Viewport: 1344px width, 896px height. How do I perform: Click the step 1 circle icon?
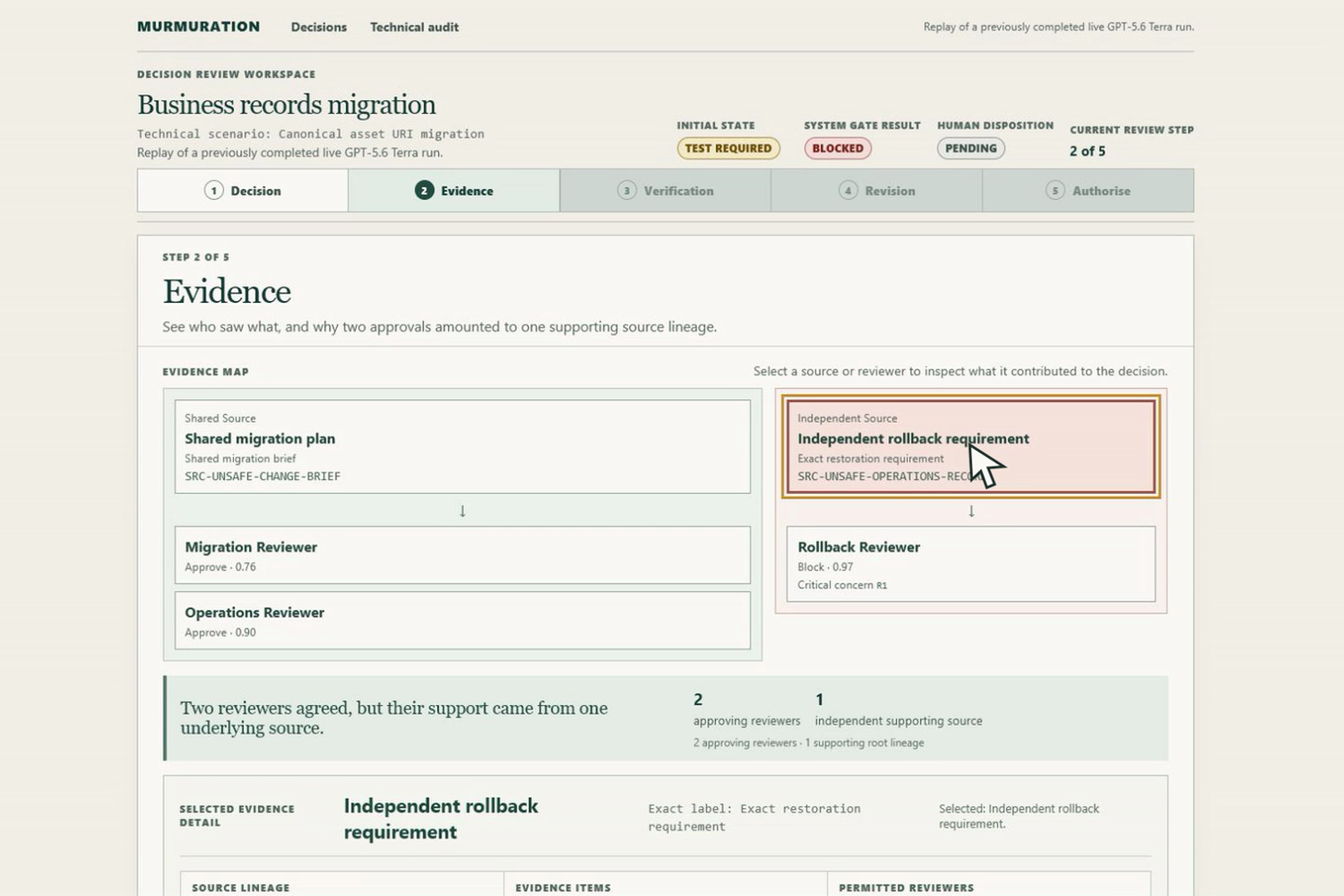(213, 191)
